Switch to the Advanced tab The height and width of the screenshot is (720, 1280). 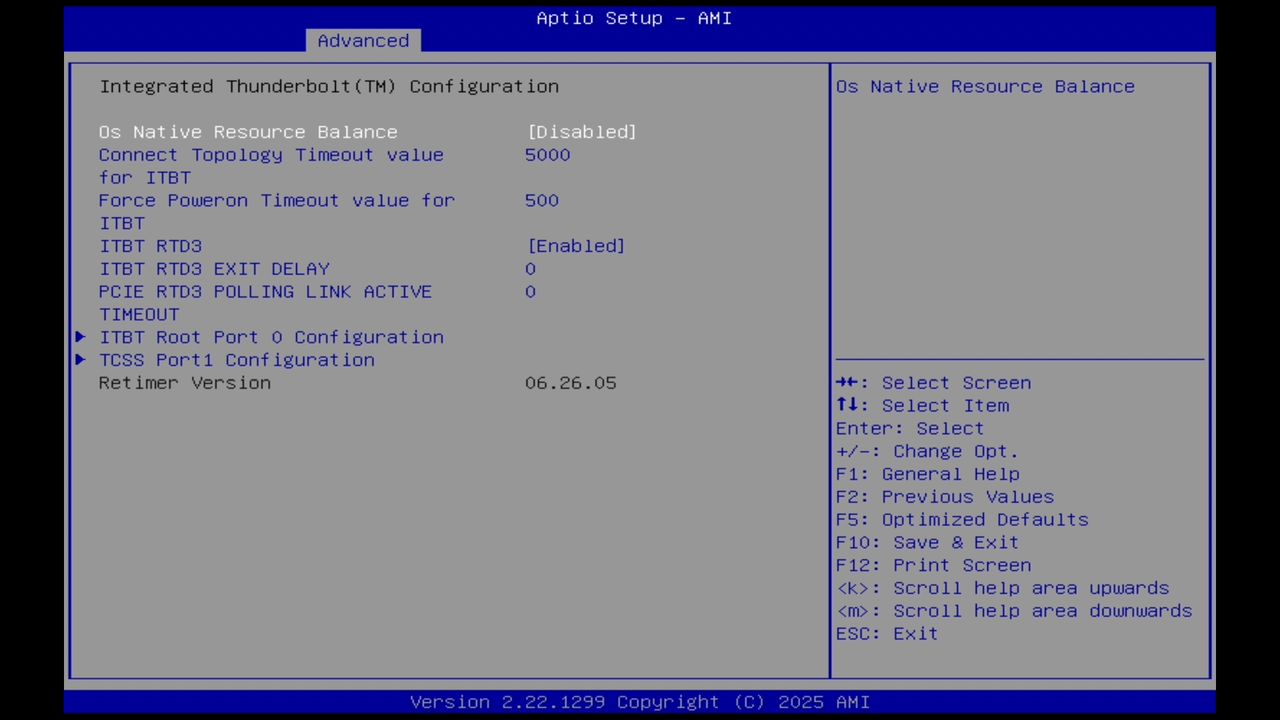click(x=363, y=40)
